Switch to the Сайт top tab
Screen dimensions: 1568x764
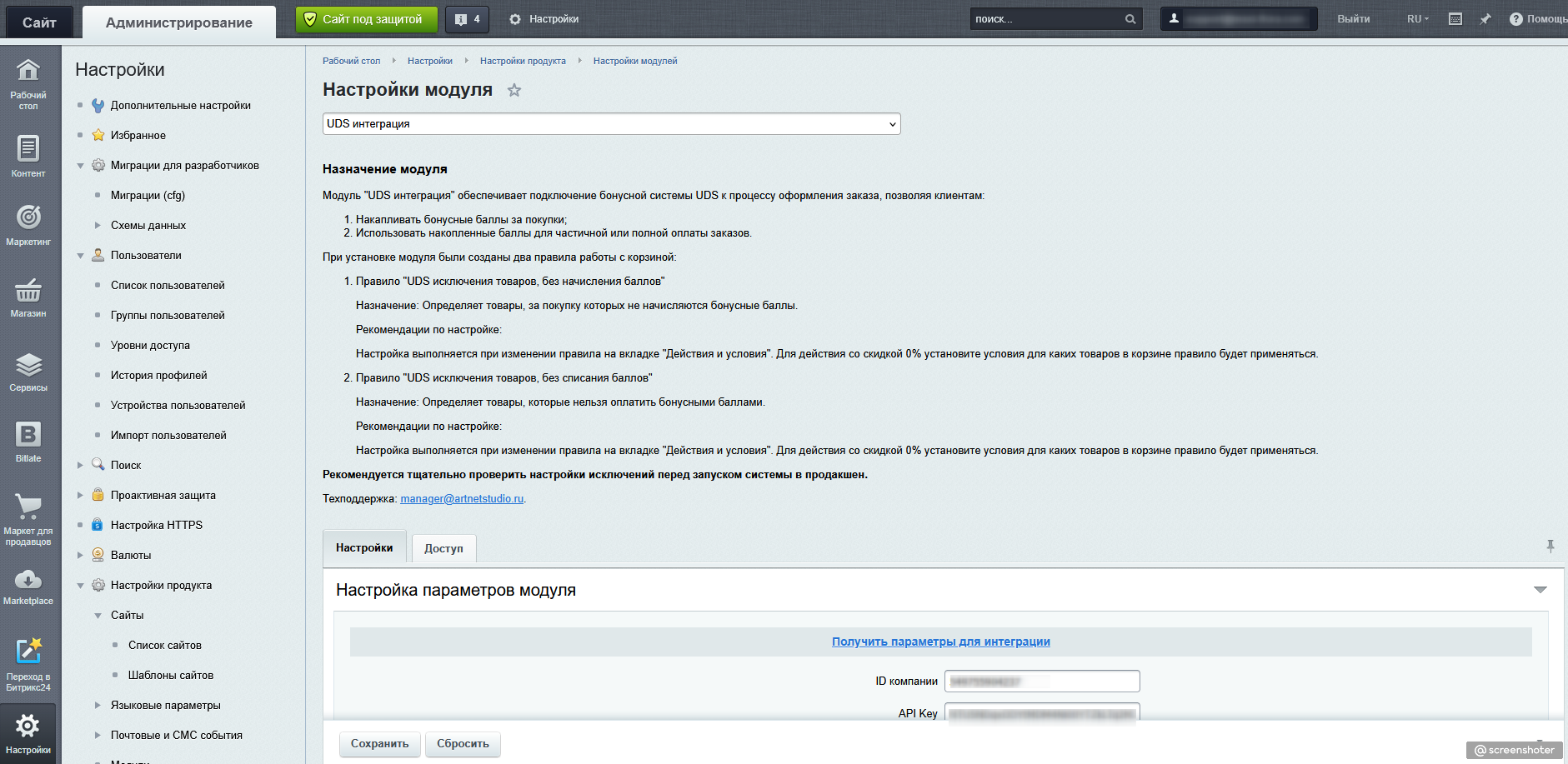[x=39, y=22]
